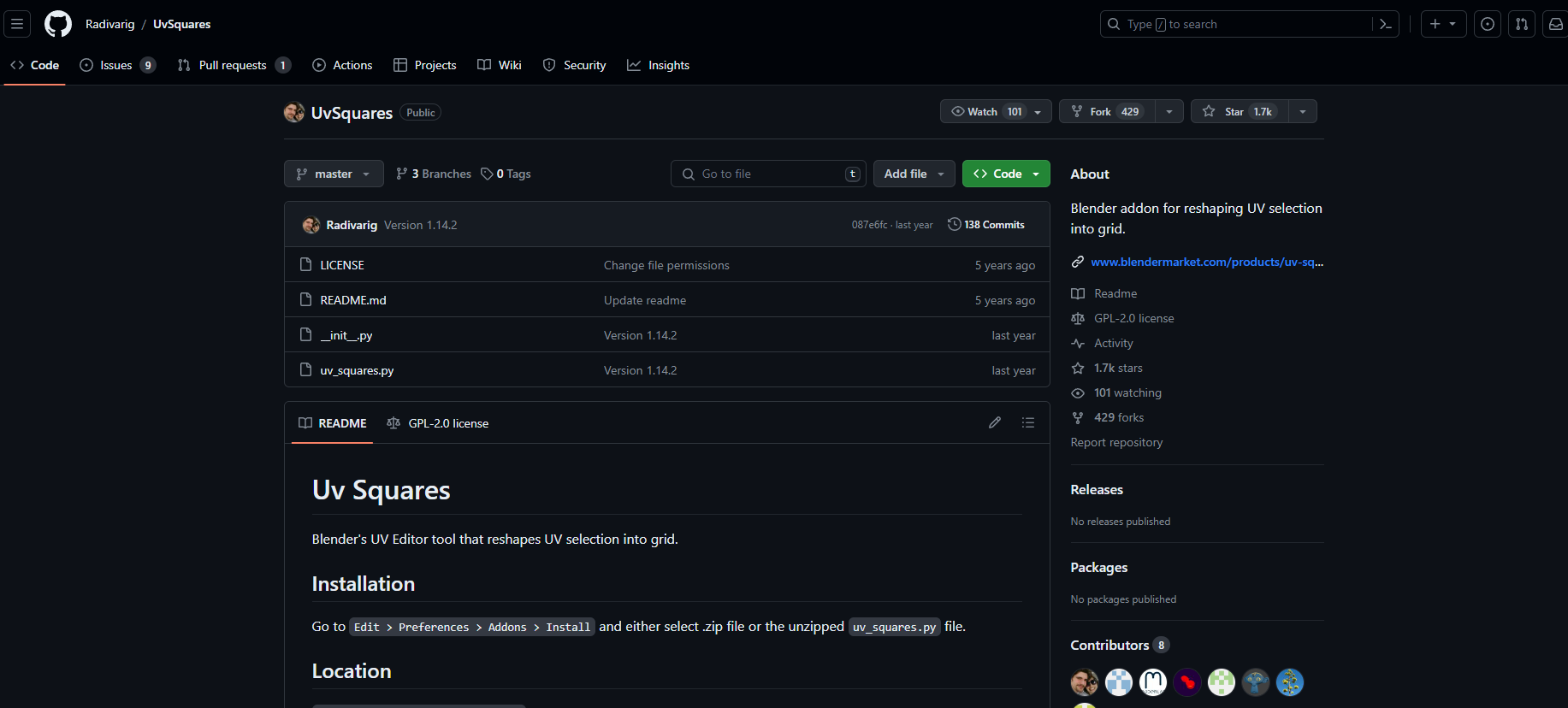Switch to the Pull requests tab

(234, 65)
